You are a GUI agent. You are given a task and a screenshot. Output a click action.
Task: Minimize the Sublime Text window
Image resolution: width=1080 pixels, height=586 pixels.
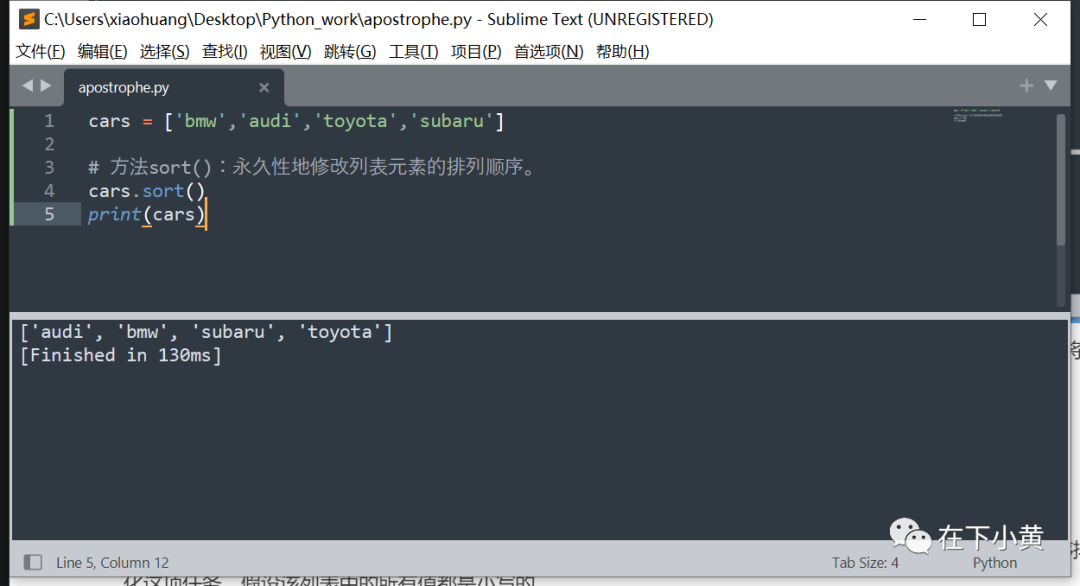coord(920,19)
